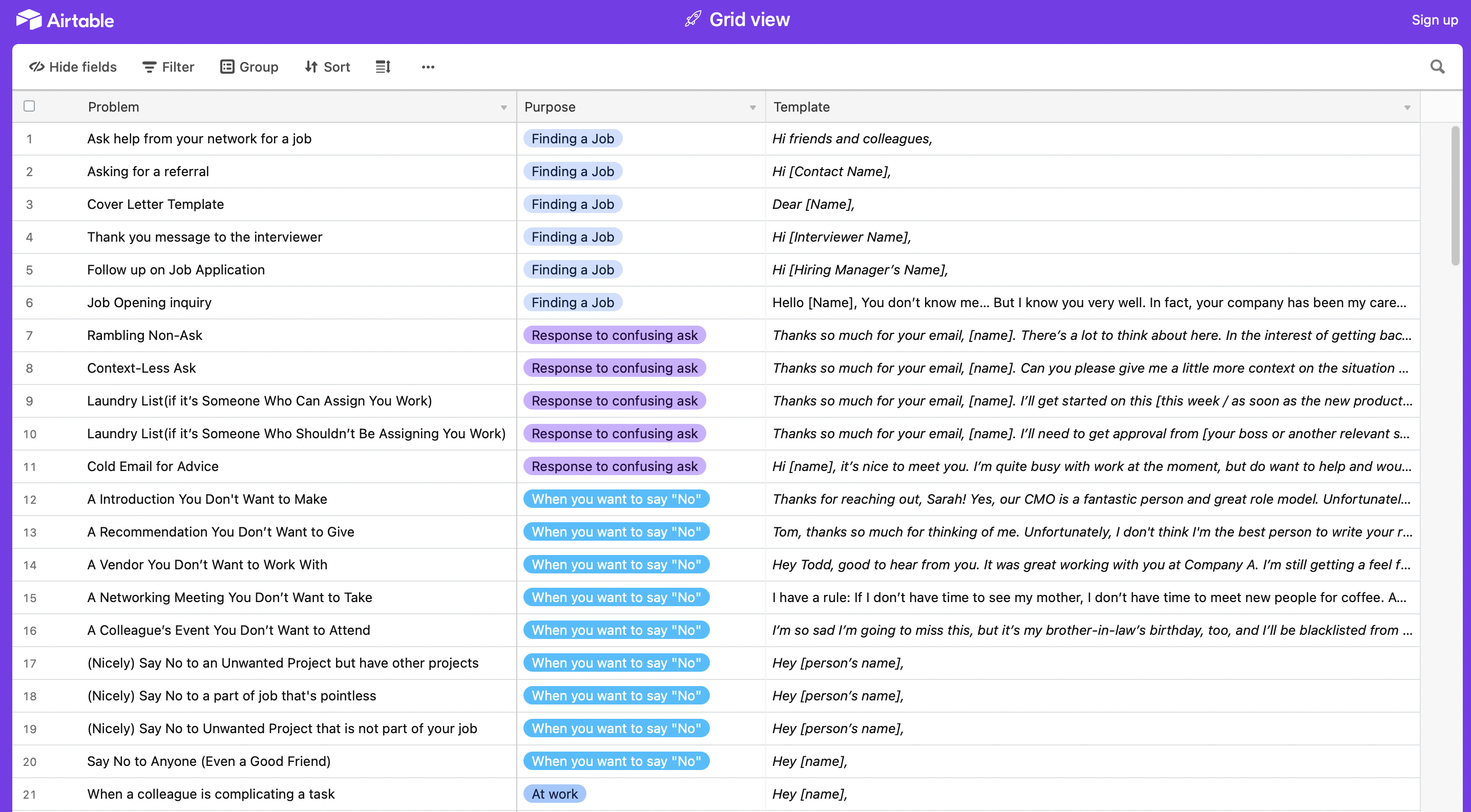
Task: Click the Sort arrows icon
Action: point(311,67)
